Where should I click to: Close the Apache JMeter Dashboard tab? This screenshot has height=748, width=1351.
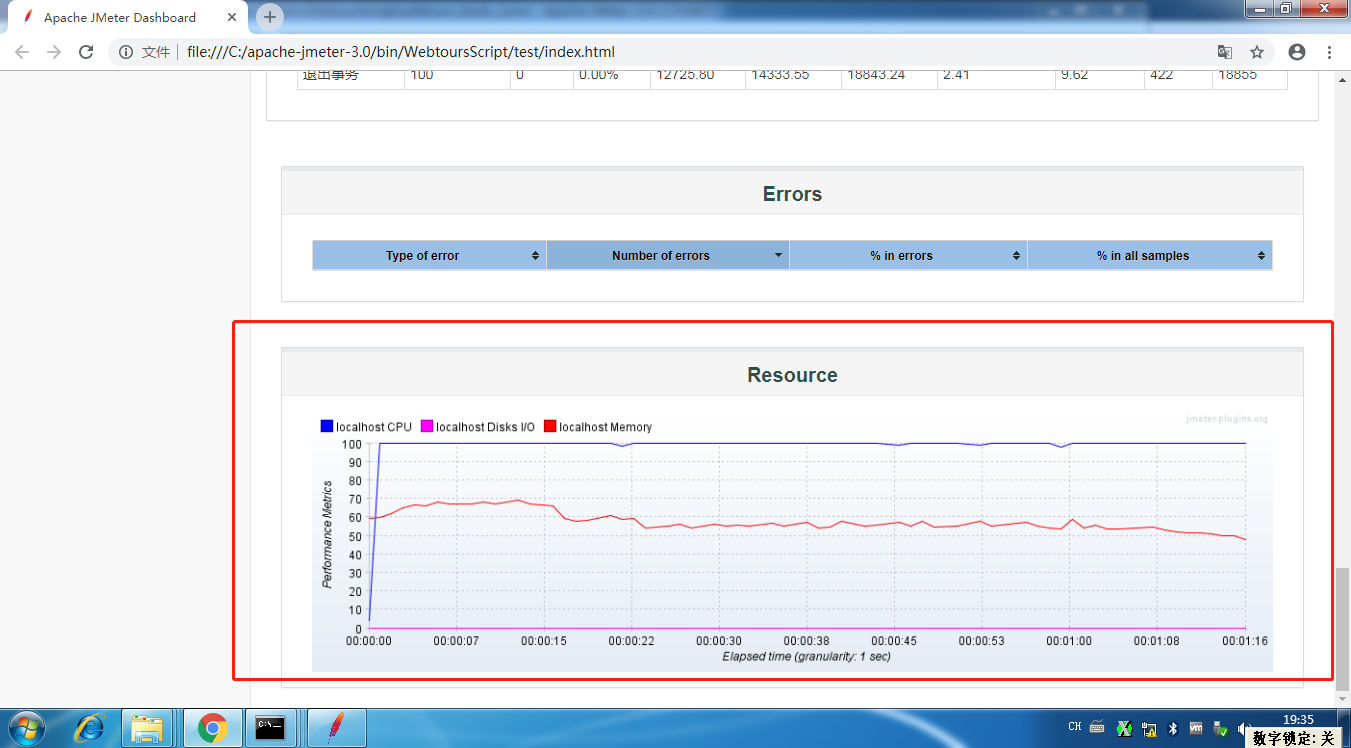tap(232, 17)
